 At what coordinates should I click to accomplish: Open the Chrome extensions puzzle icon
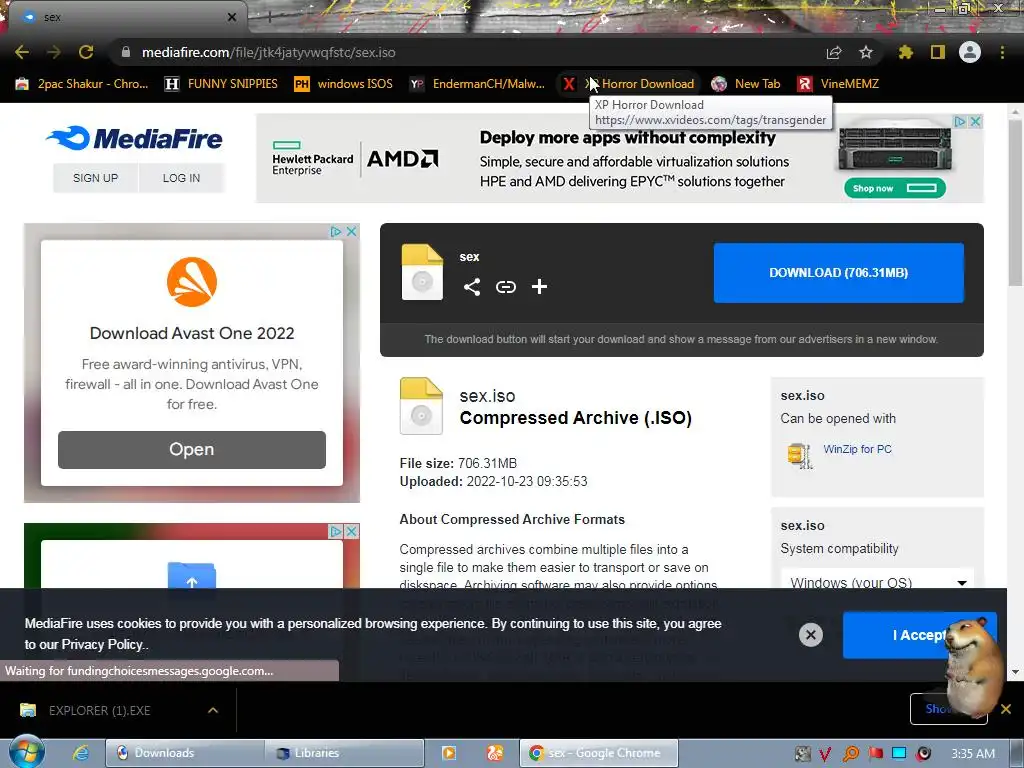tap(905, 52)
